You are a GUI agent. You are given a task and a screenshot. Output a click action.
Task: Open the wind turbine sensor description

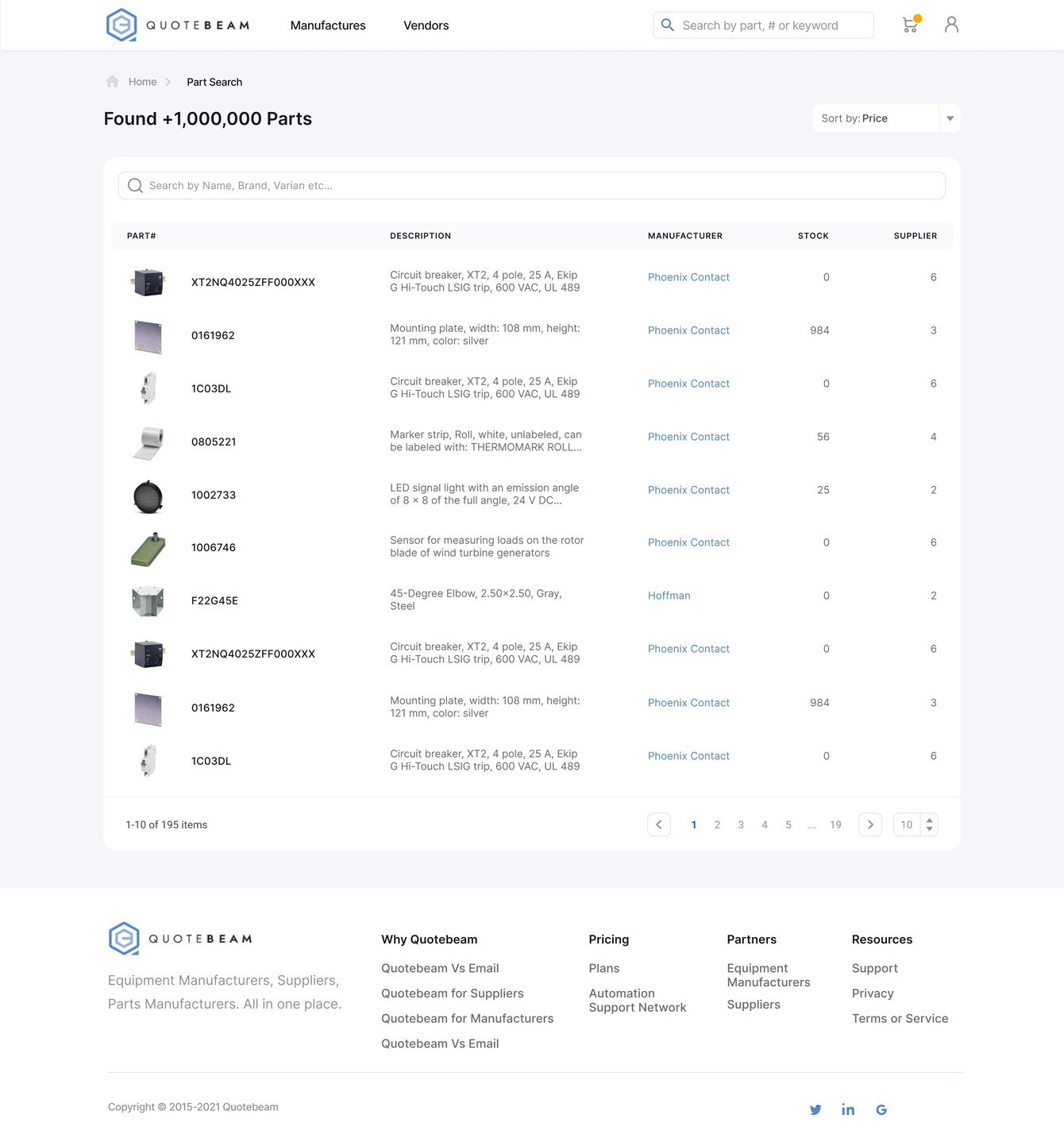(487, 546)
